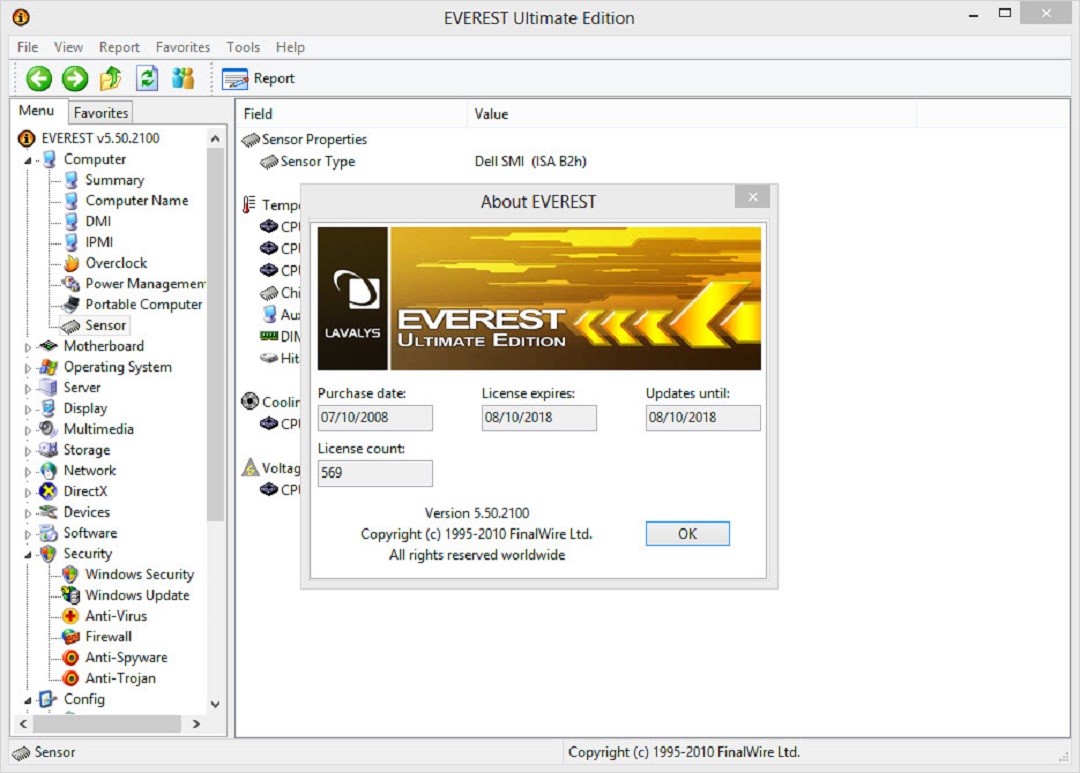This screenshot has height=773, width=1080.
Task: Collapse the Config tree node
Action: 28,700
